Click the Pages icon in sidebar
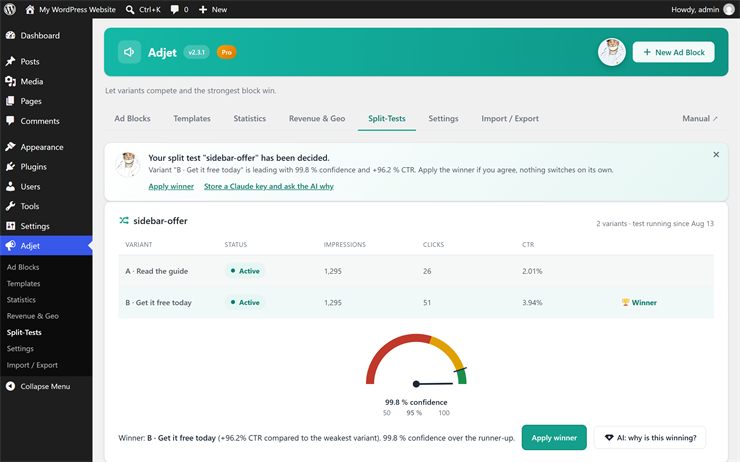Screen dimensions: 740x462 (x=10, y=101)
